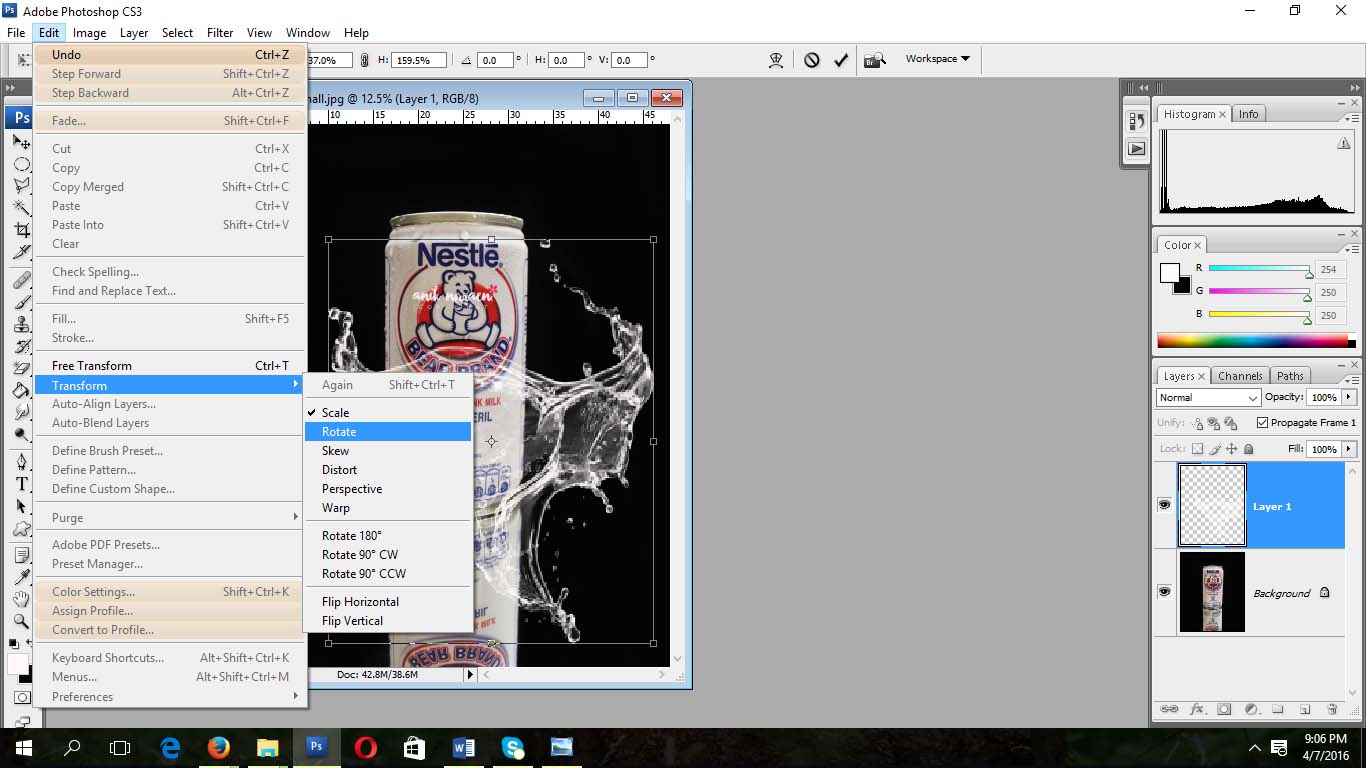Open the Opacity slider arrow
This screenshot has width=1366, height=768.
(1348, 397)
